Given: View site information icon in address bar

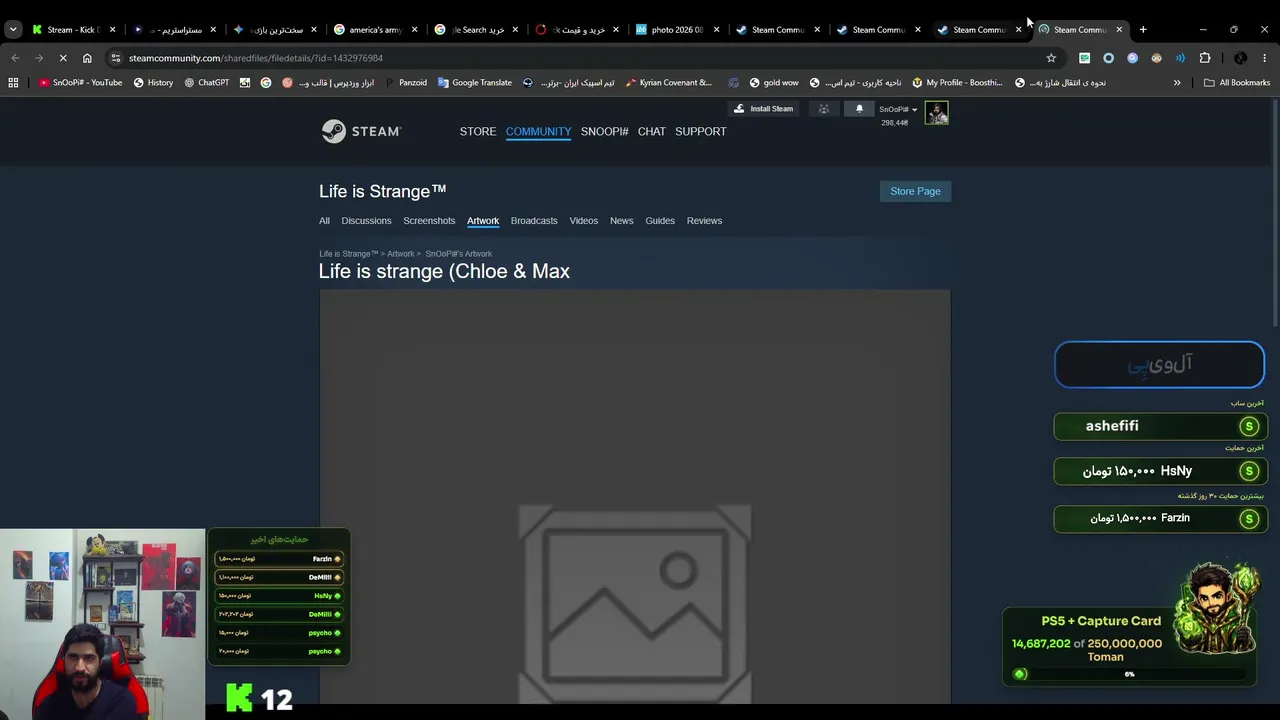Looking at the screenshot, I should [116, 58].
